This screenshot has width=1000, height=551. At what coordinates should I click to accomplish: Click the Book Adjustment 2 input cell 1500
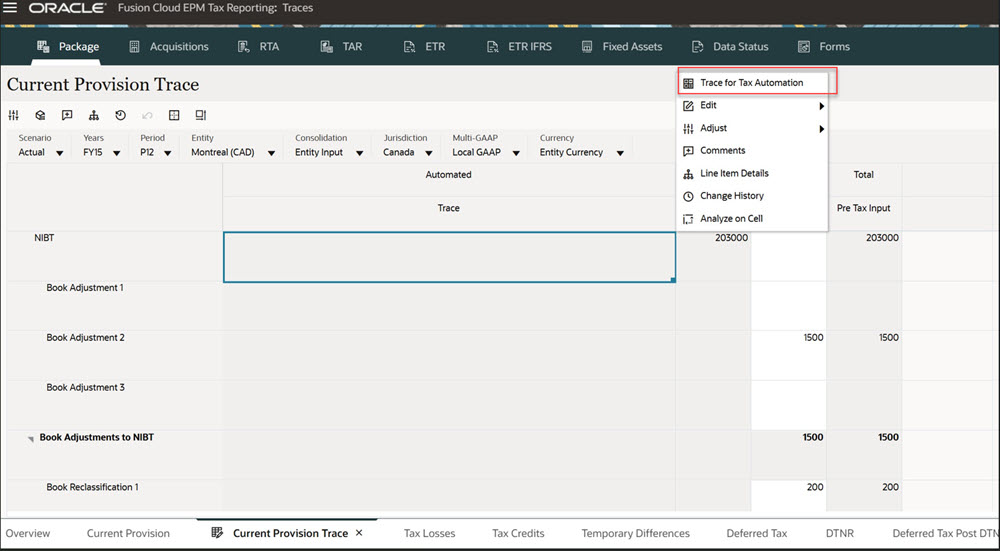pos(789,355)
